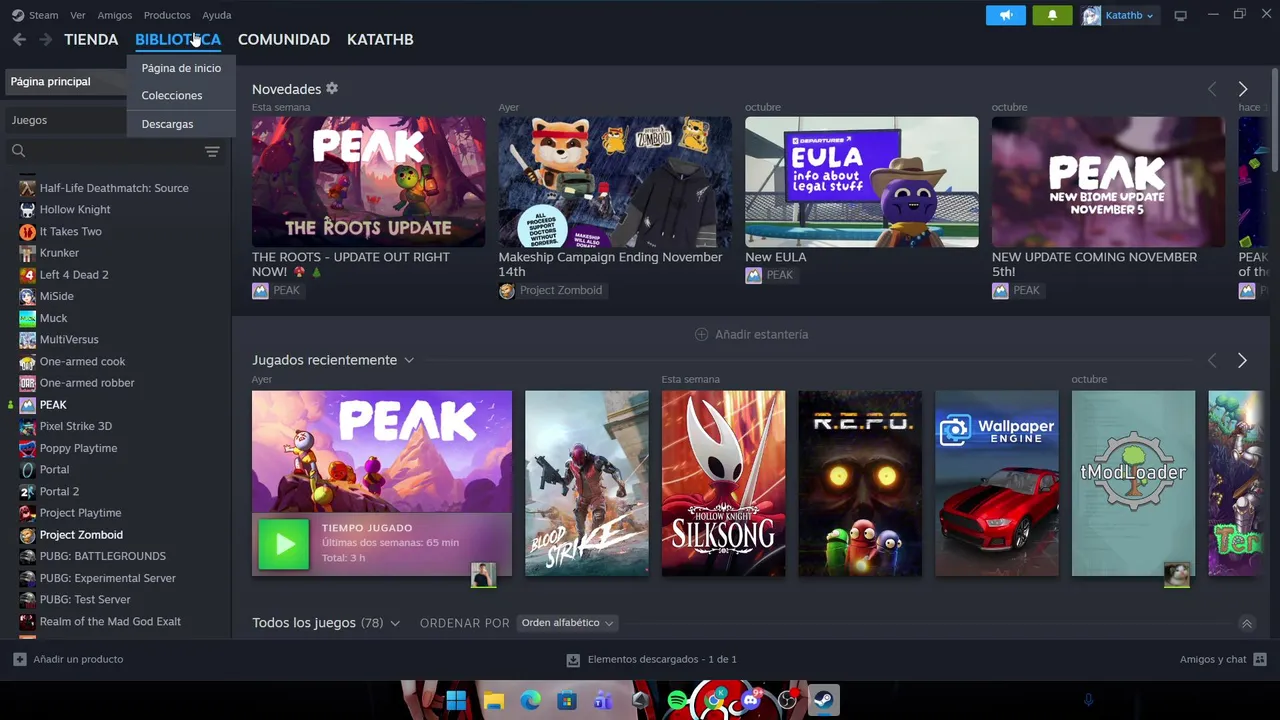Open Elementos descargados status
1280x720 pixels.
tap(651, 659)
